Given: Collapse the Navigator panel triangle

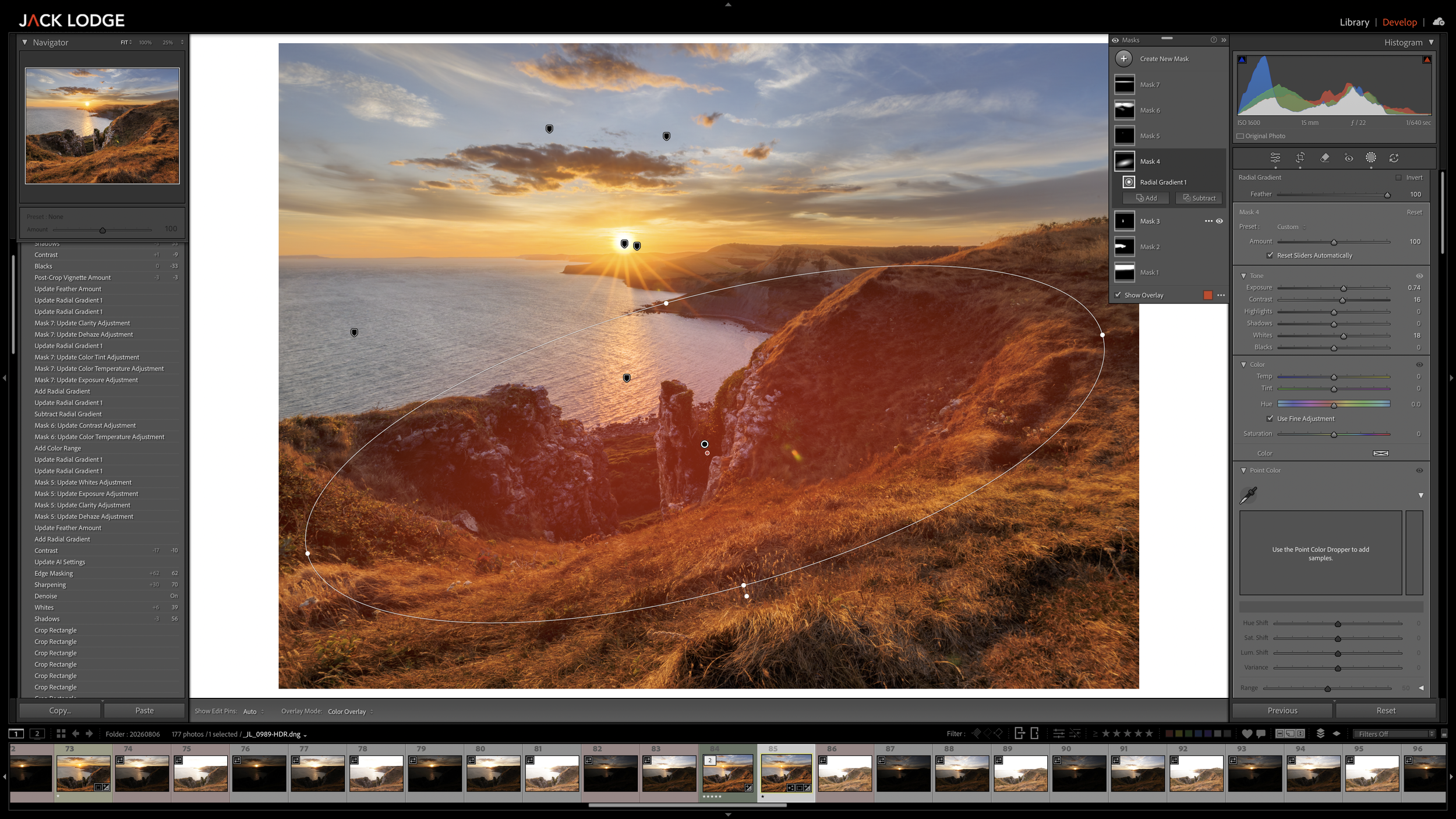Looking at the screenshot, I should point(24,43).
